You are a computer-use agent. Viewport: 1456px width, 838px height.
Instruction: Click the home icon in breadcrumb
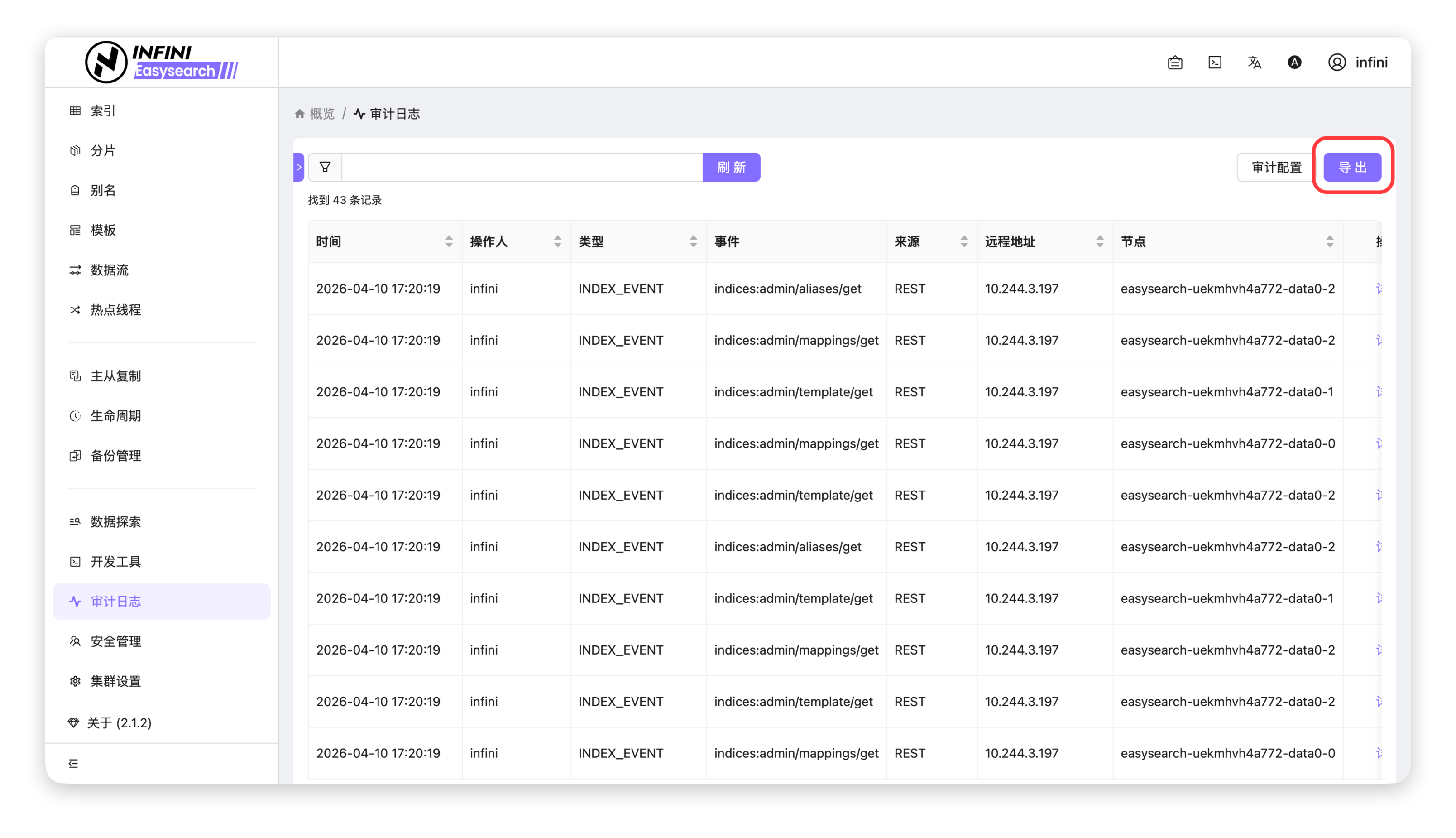[300, 114]
